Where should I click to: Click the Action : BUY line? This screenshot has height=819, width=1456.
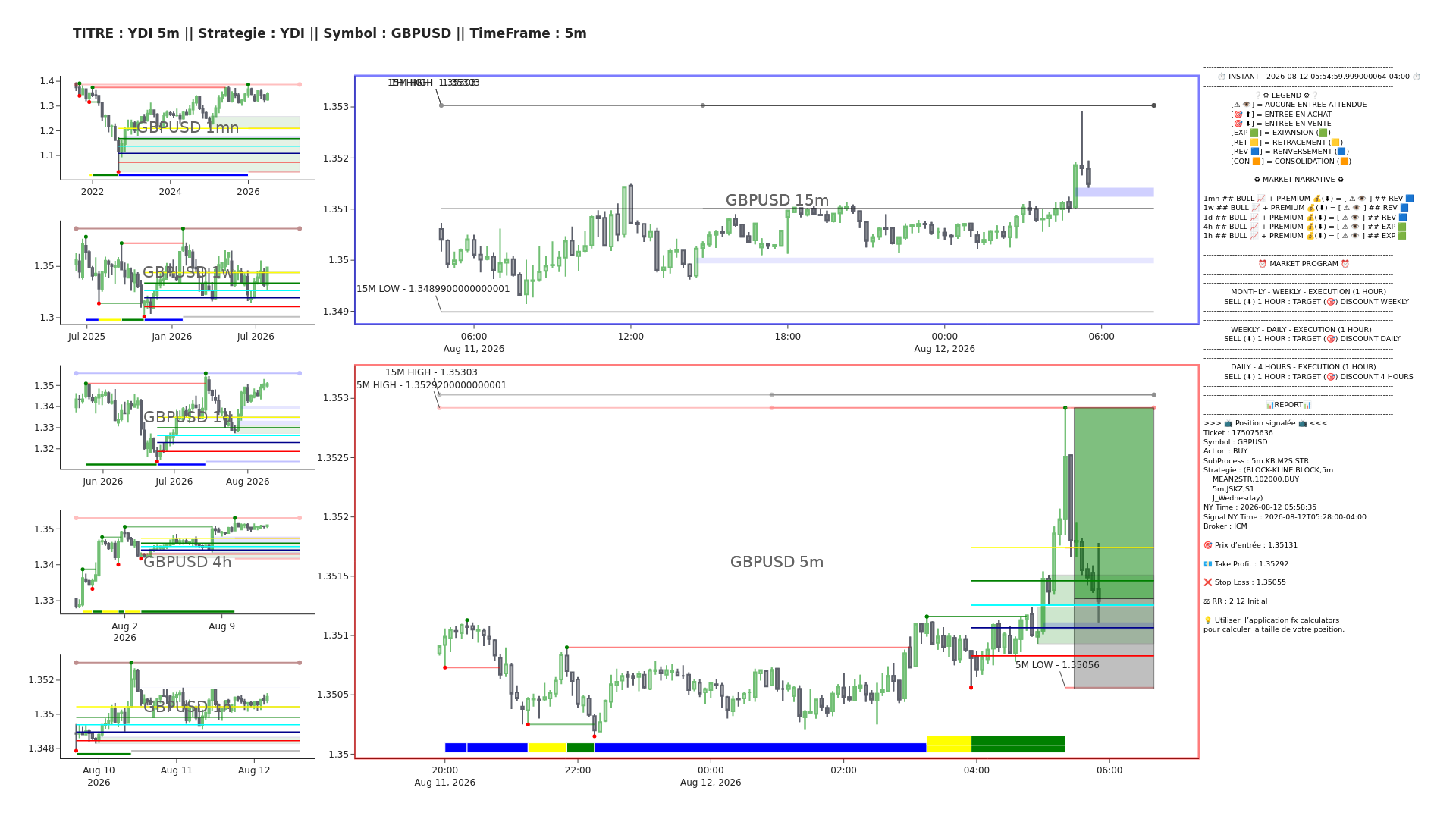tap(1225, 451)
